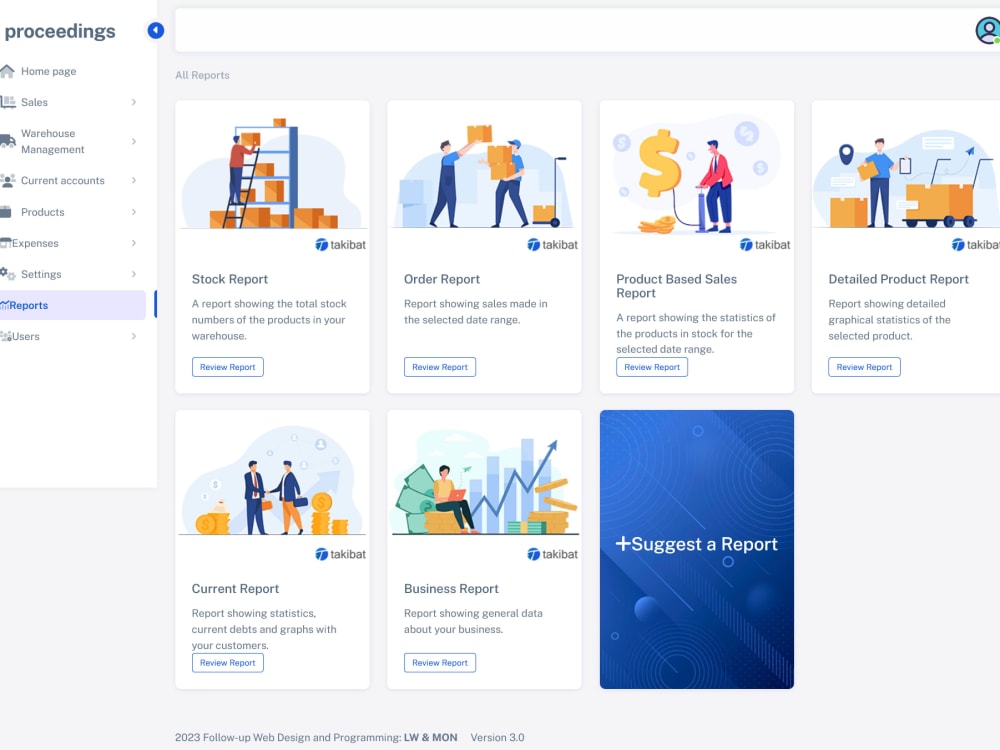The image size is (1000, 750).
Task: Click the Business Report title
Action: (451, 589)
